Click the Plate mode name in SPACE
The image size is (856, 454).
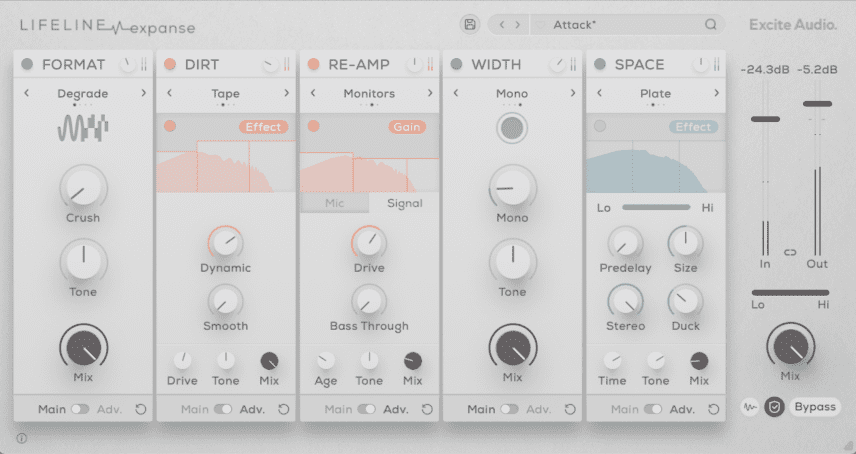pos(655,93)
